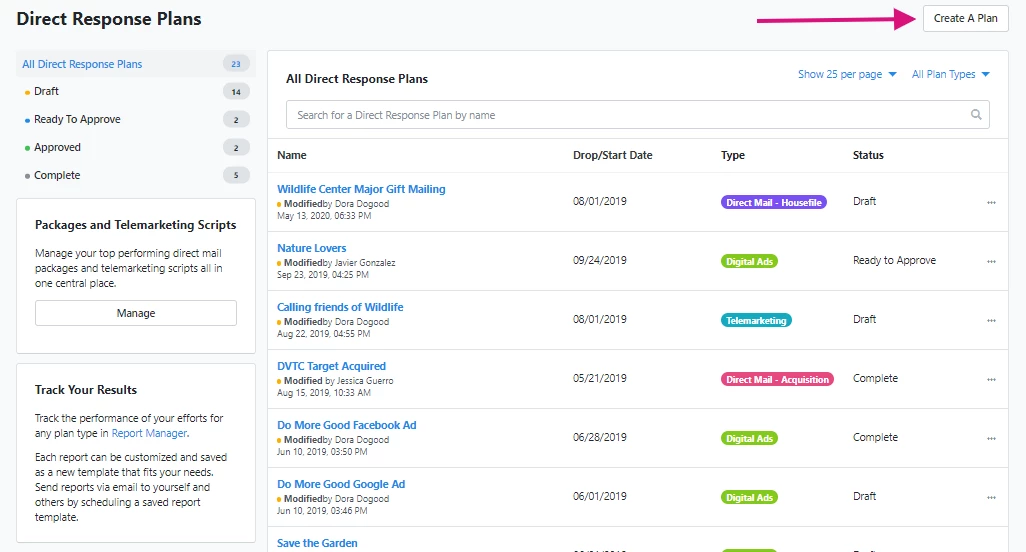Open more options for Do More Good Facebook Ad

(x=991, y=439)
